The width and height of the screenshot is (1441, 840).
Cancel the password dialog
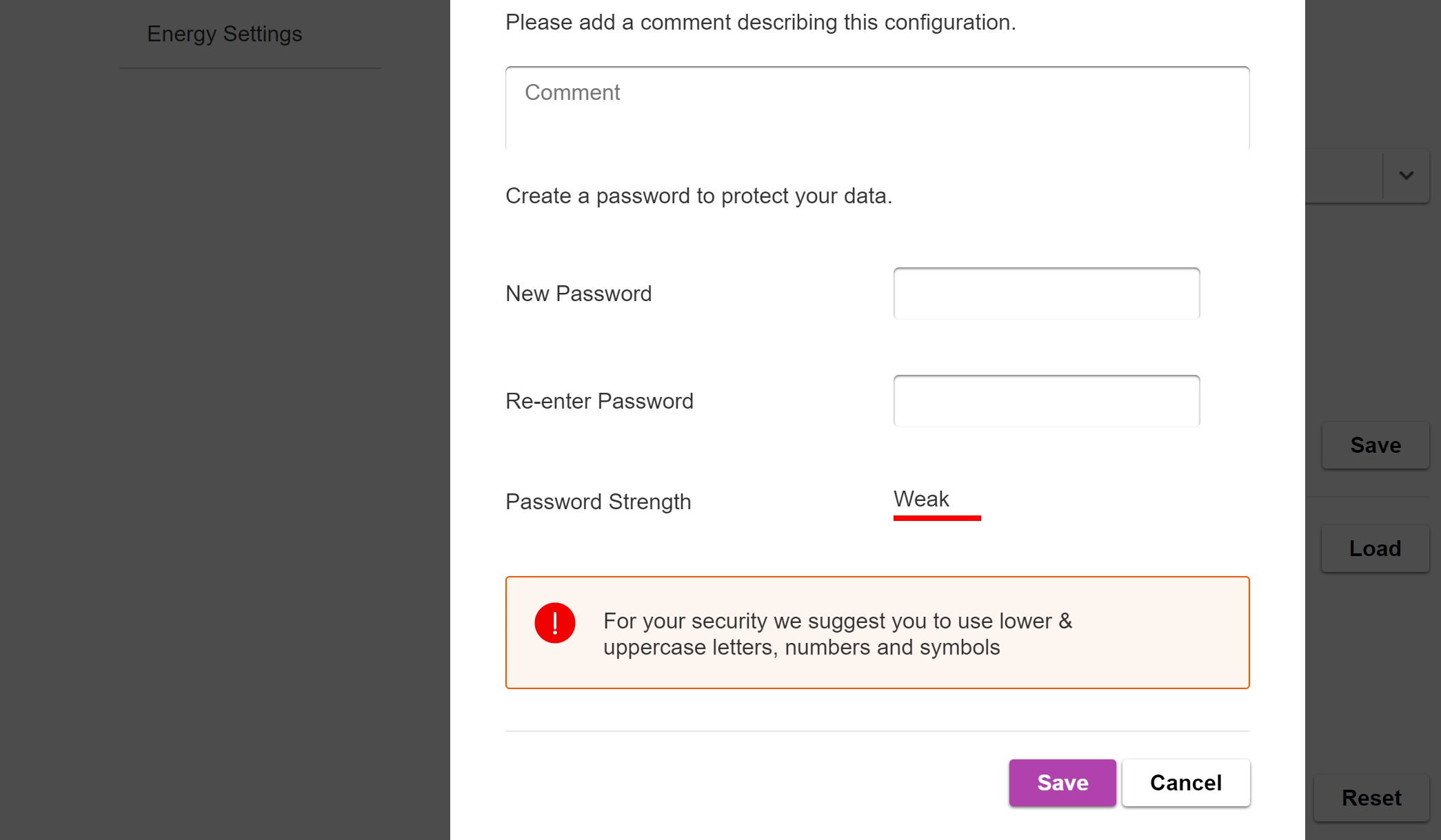point(1185,783)
